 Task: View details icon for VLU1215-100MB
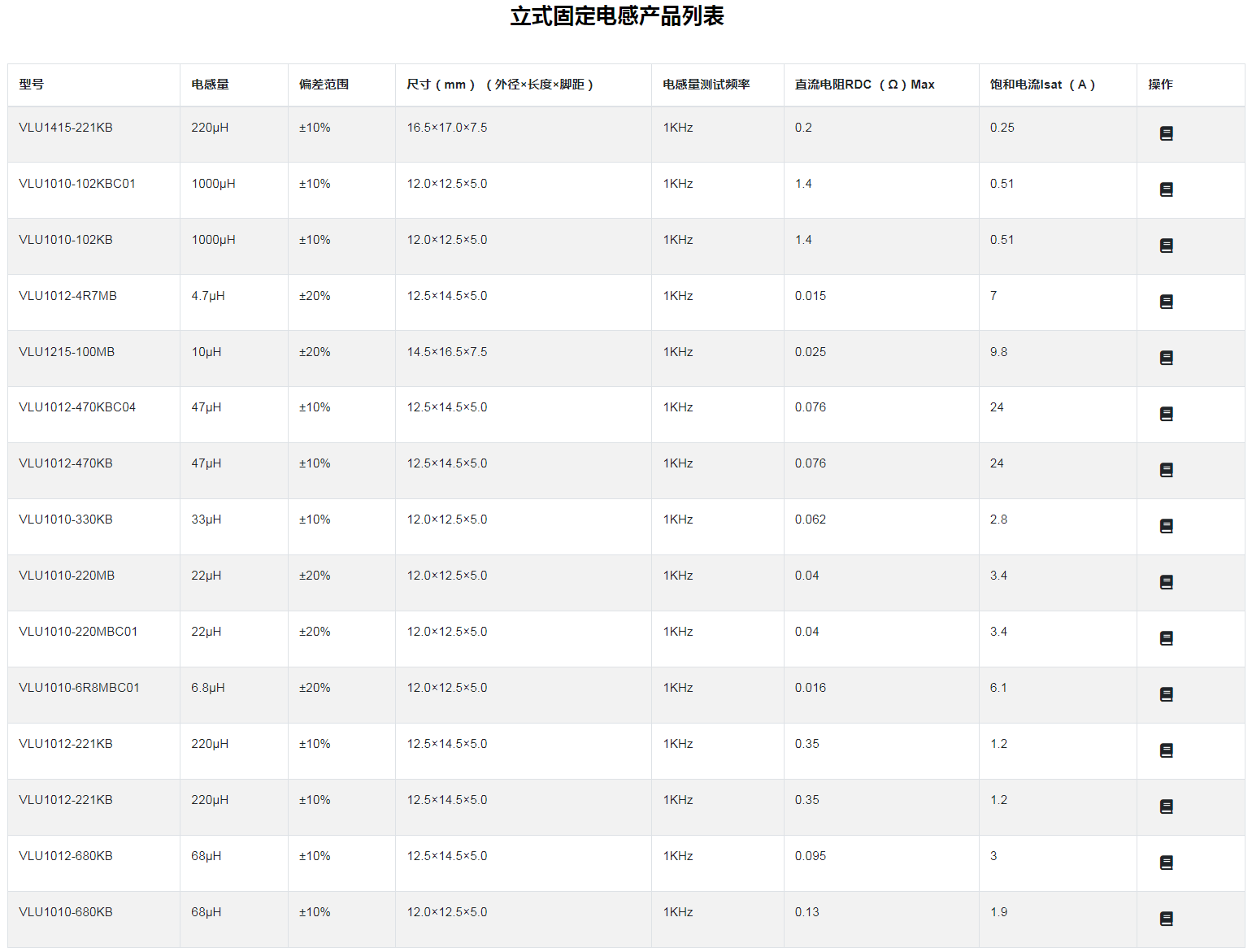tap(1166, 358)
